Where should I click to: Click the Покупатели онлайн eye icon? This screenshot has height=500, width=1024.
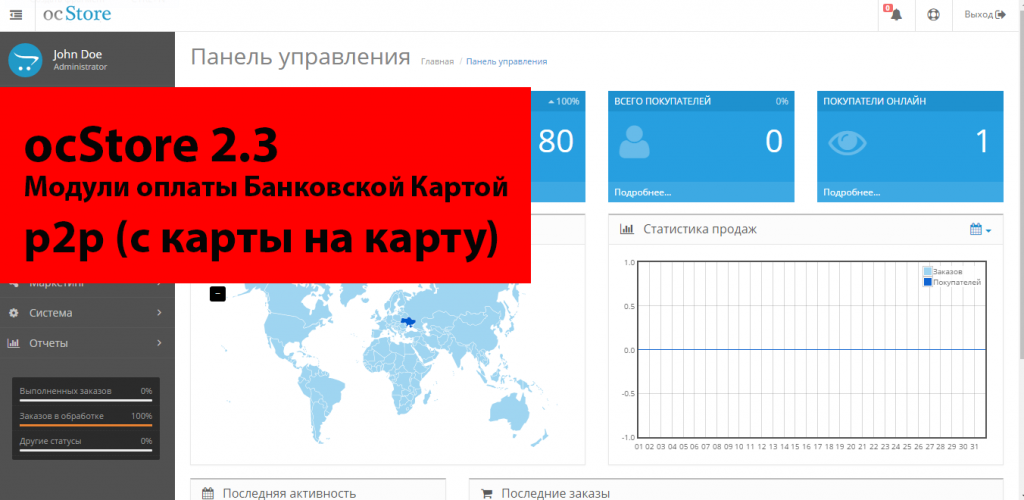tap(847, 143)
